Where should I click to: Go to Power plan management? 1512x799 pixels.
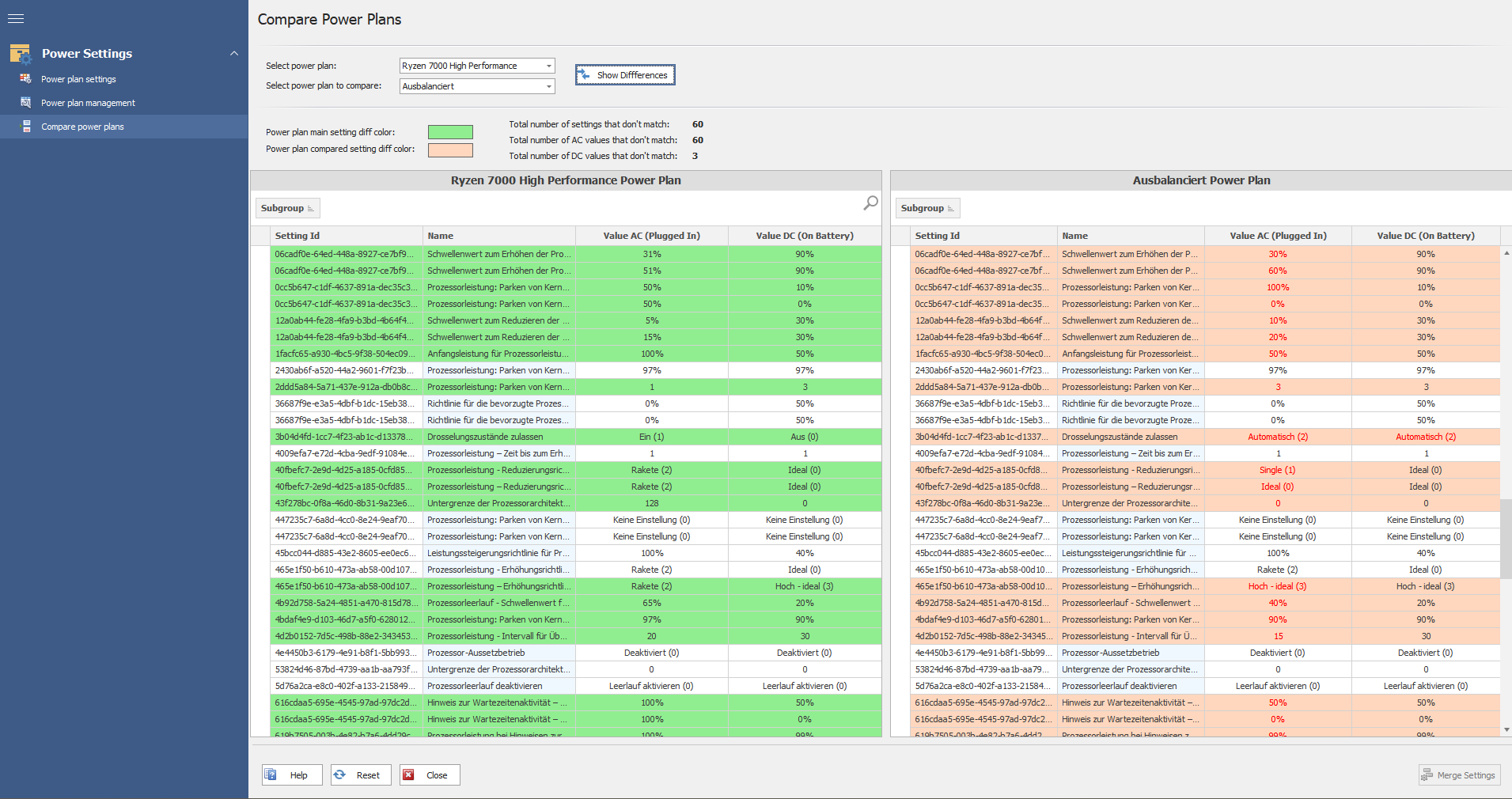click(88, 103)
